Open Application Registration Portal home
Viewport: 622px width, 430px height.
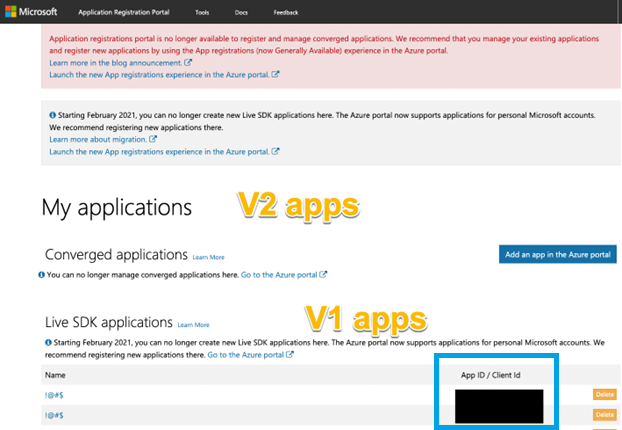tap(124, 12)
